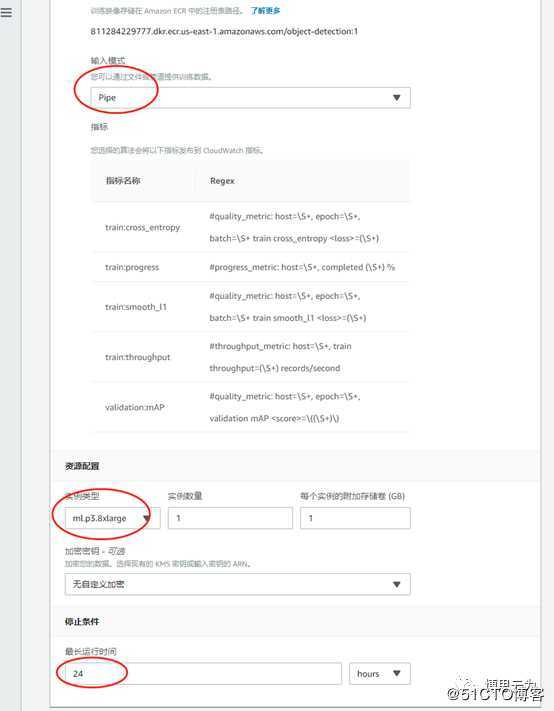554x711 pixels.
Task: Click the instance count field
Action: [230, 518]
